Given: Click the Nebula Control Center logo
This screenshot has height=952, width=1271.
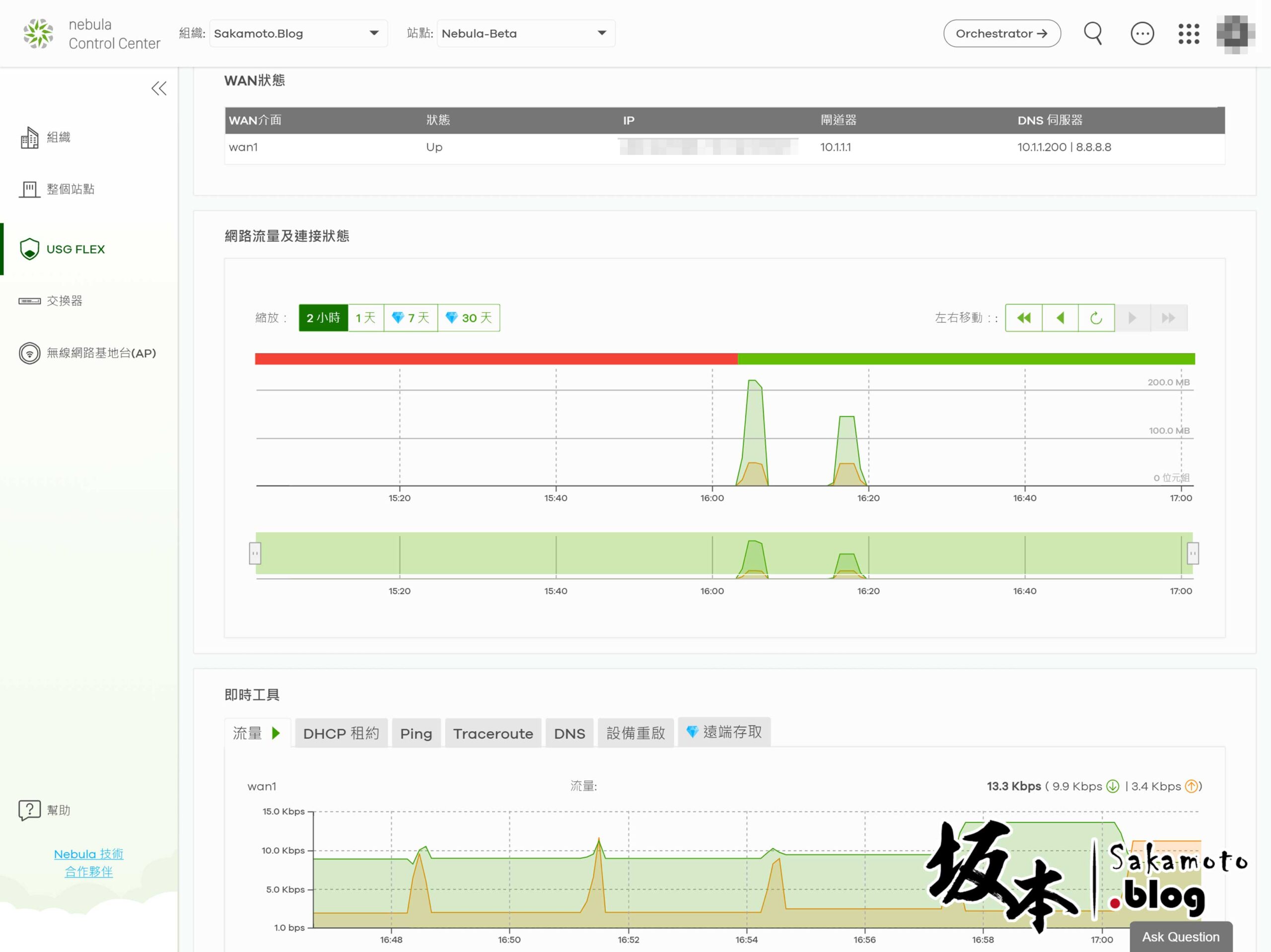Looking at the screenshot, I should click(x=92, y=33).
